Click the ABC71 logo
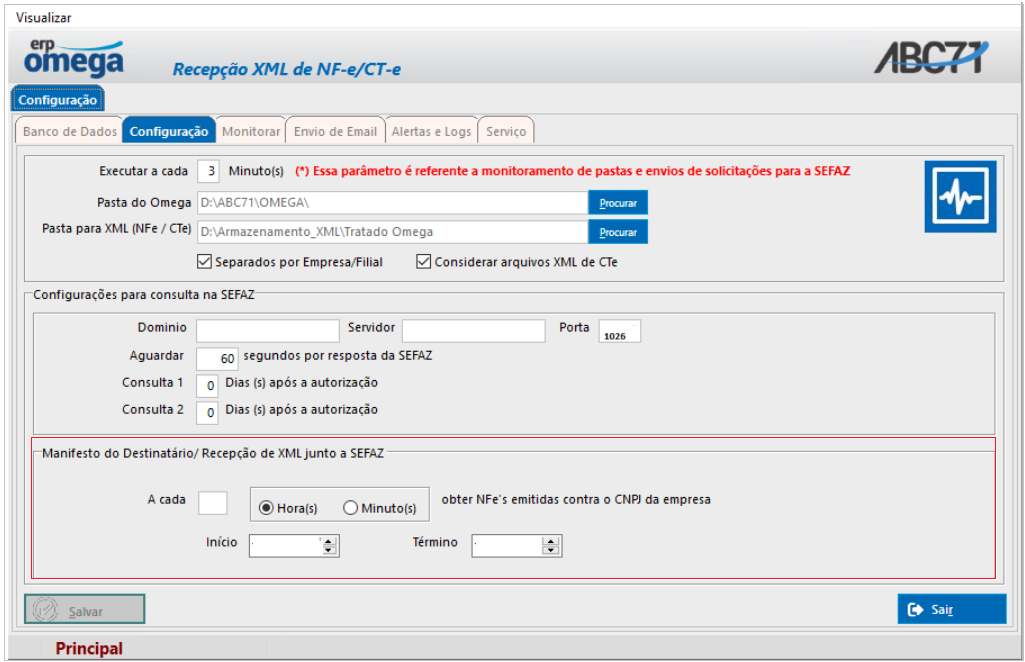This screenshot has height=662, width=1025. 930,58
